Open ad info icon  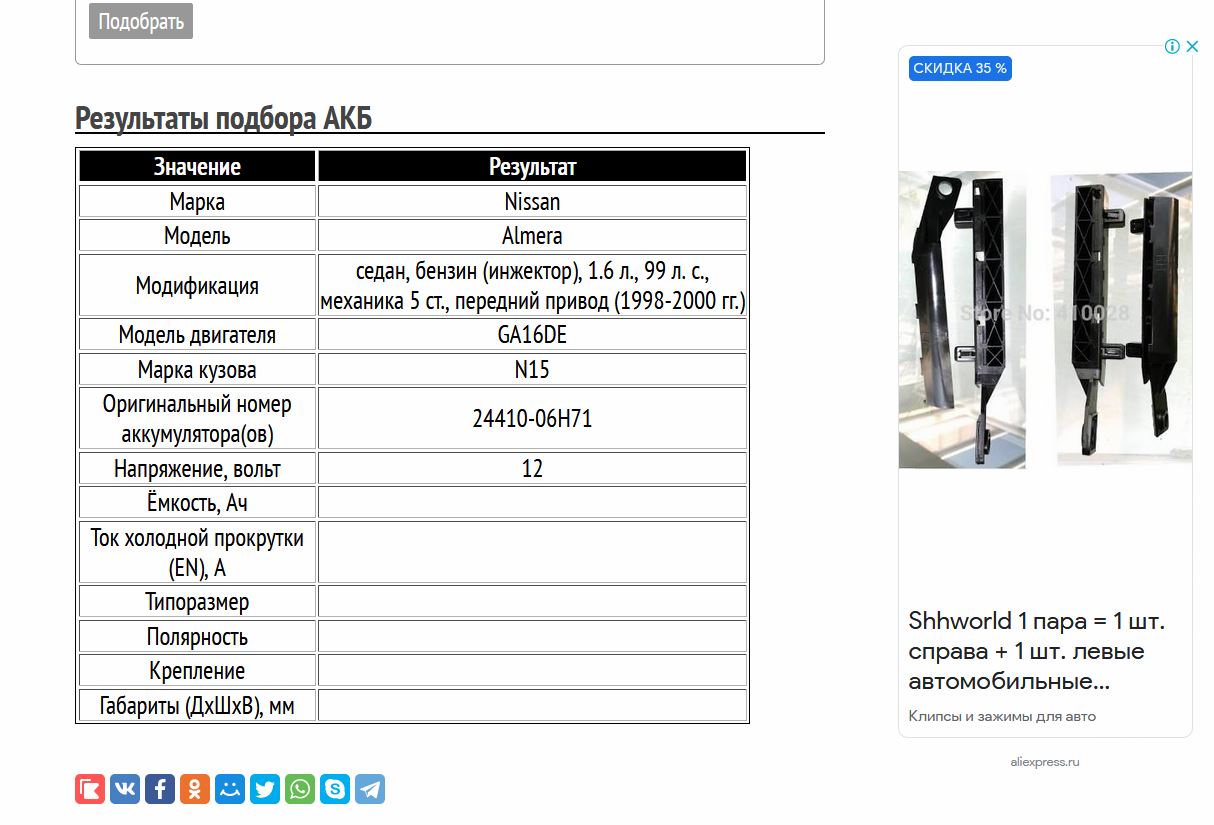click(1172, 47)
